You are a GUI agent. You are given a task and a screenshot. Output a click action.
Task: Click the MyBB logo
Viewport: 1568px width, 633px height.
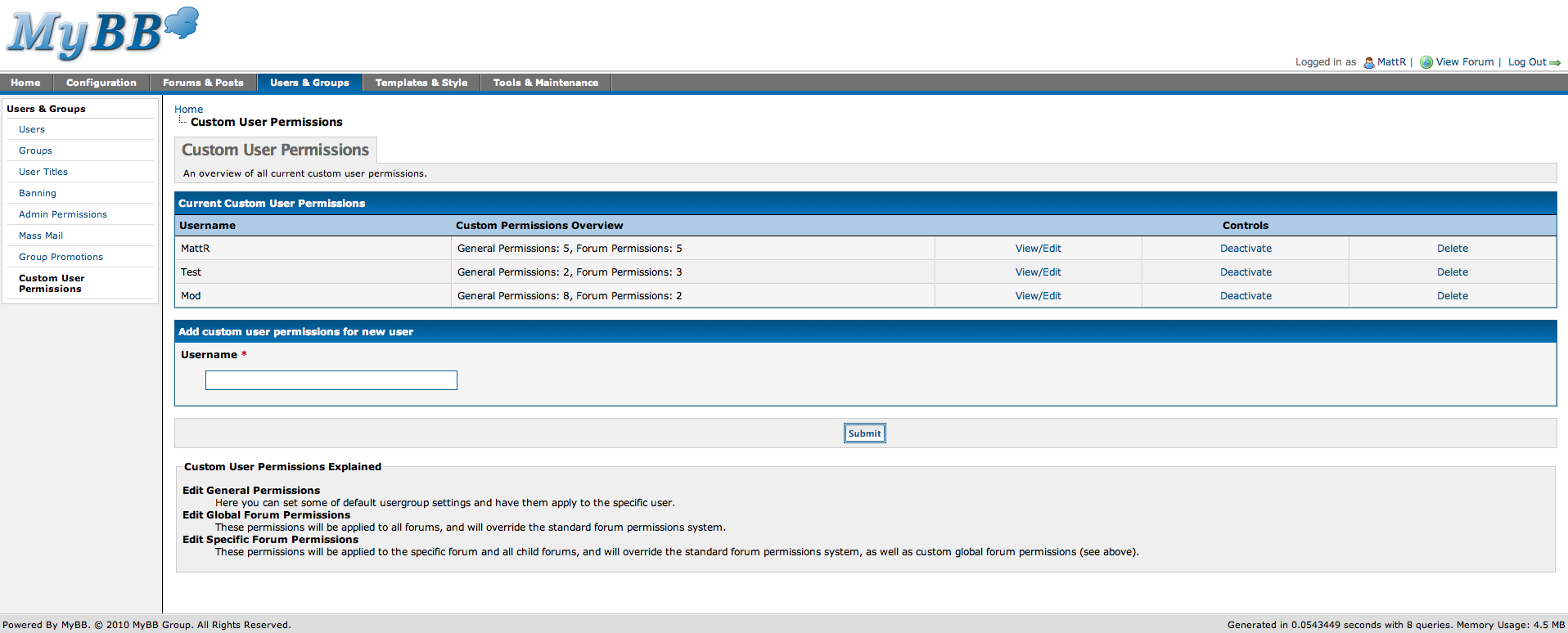(102, 34)
